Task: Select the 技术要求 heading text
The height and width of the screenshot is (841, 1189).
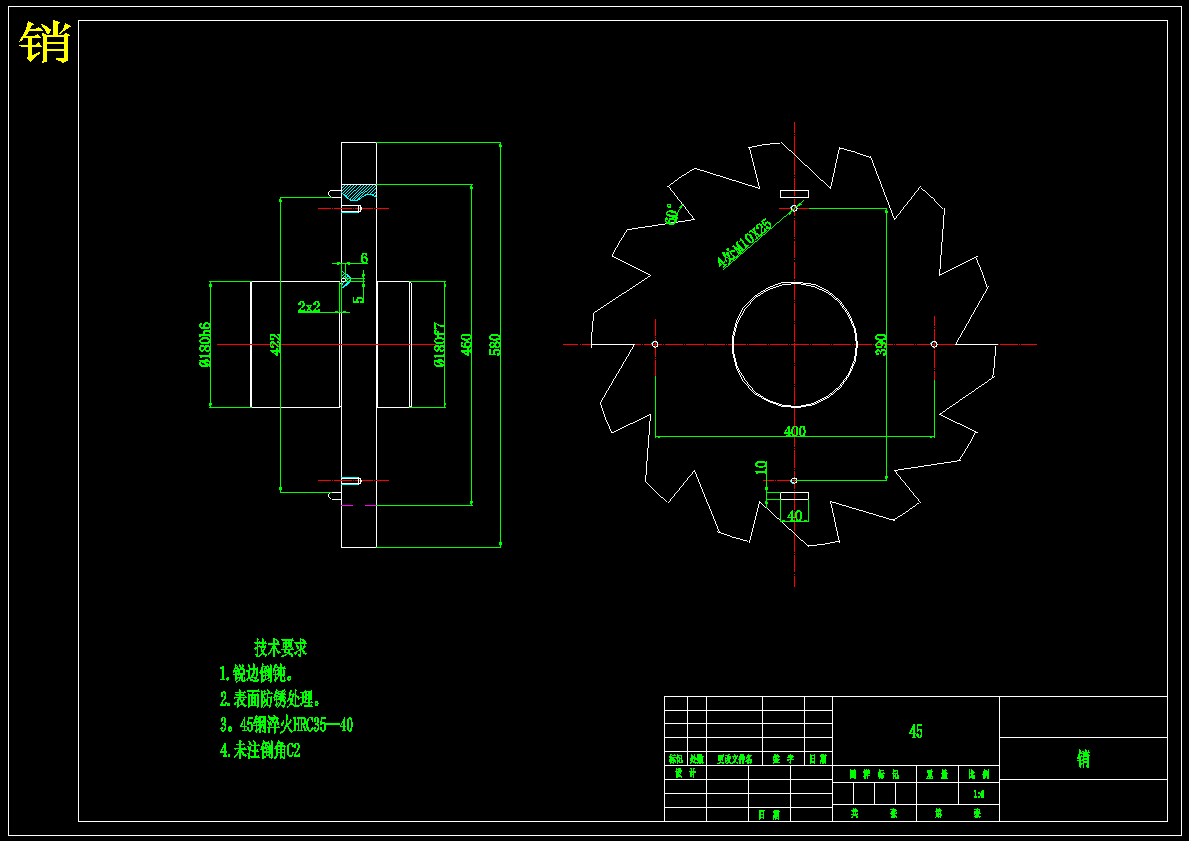Action: point(281,648)
